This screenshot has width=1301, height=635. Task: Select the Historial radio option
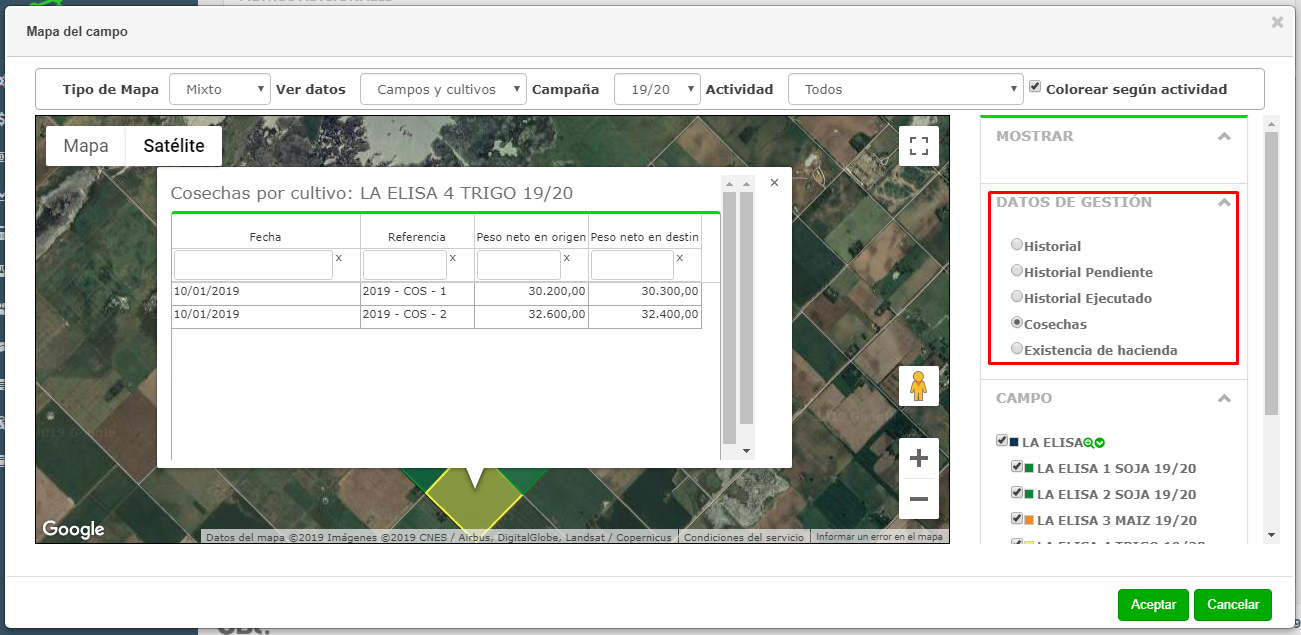pyautogui.click(x=1017, y=244)
